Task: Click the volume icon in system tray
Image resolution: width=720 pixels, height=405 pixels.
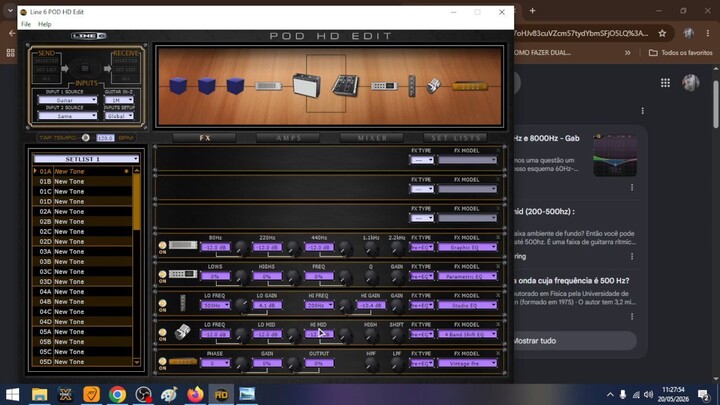Action: [648, 394]
